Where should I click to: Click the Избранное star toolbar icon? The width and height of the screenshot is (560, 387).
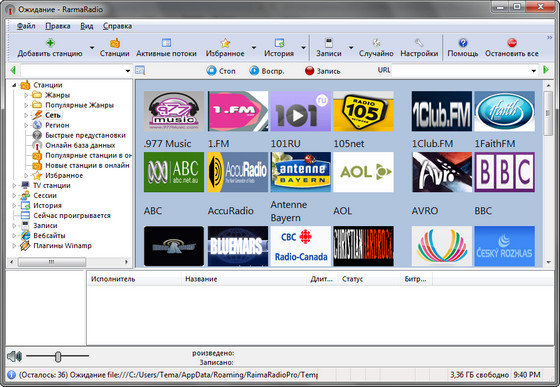(x=225, y=43)
